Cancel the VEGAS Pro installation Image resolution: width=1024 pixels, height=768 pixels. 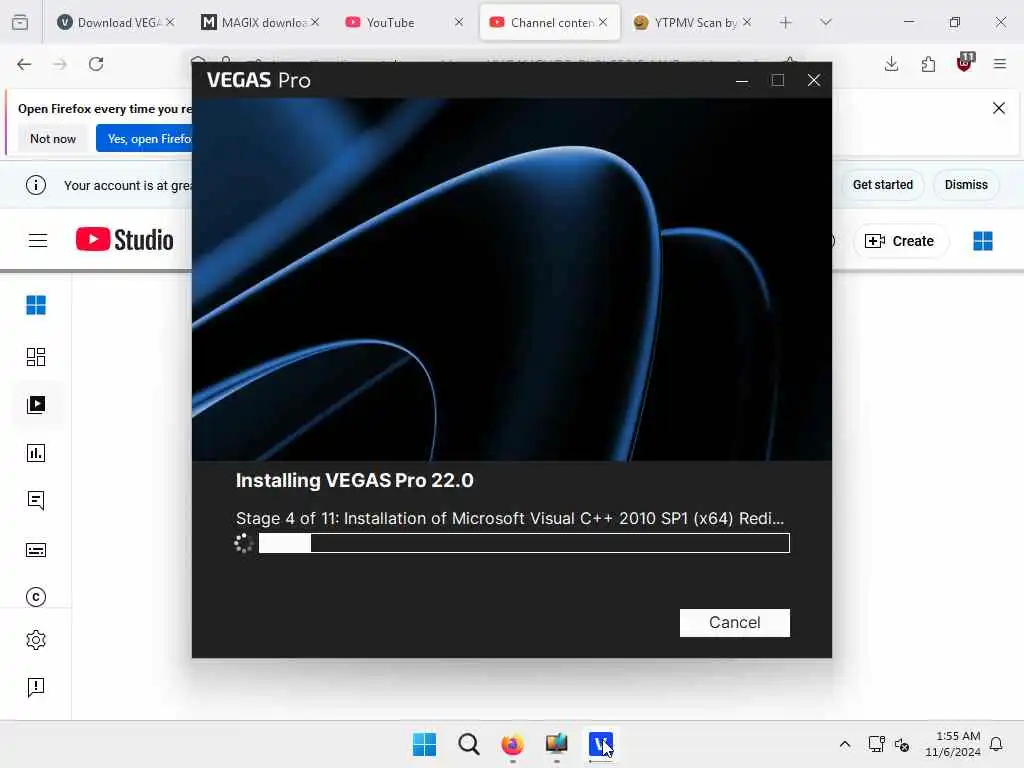734,622
